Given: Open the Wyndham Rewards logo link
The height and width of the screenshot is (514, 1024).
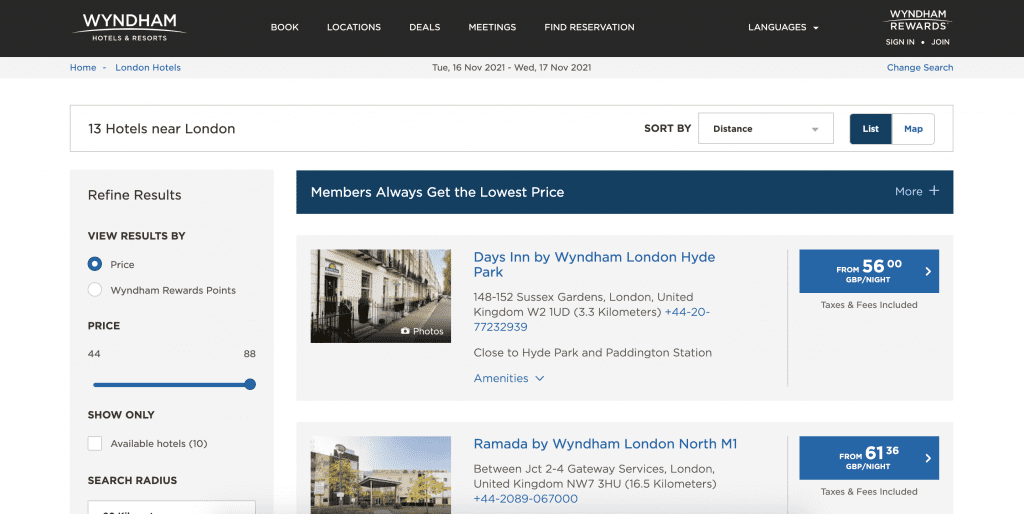Looking at the screenshot, I should click(918, 20).
